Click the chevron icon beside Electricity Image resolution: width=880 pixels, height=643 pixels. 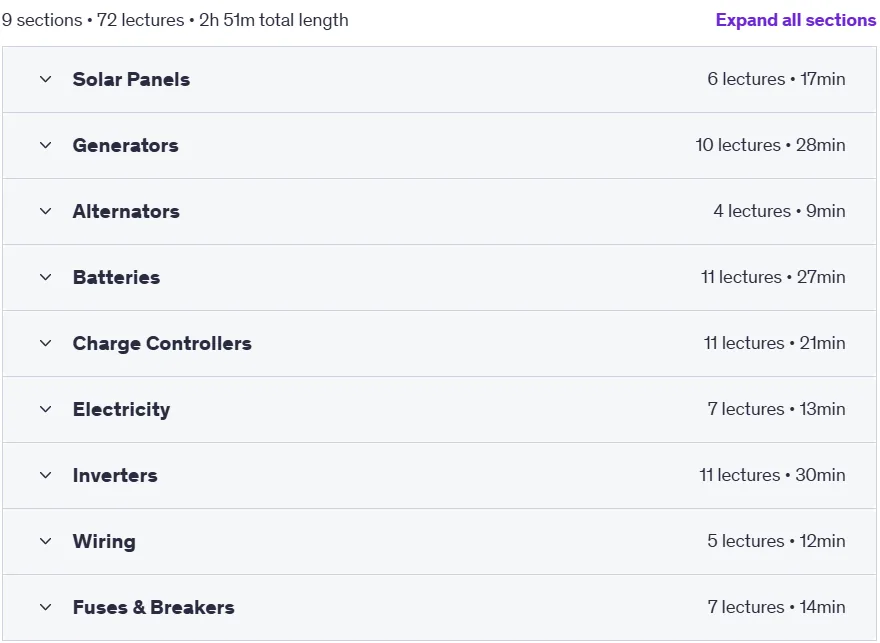(x=45, y=410)
